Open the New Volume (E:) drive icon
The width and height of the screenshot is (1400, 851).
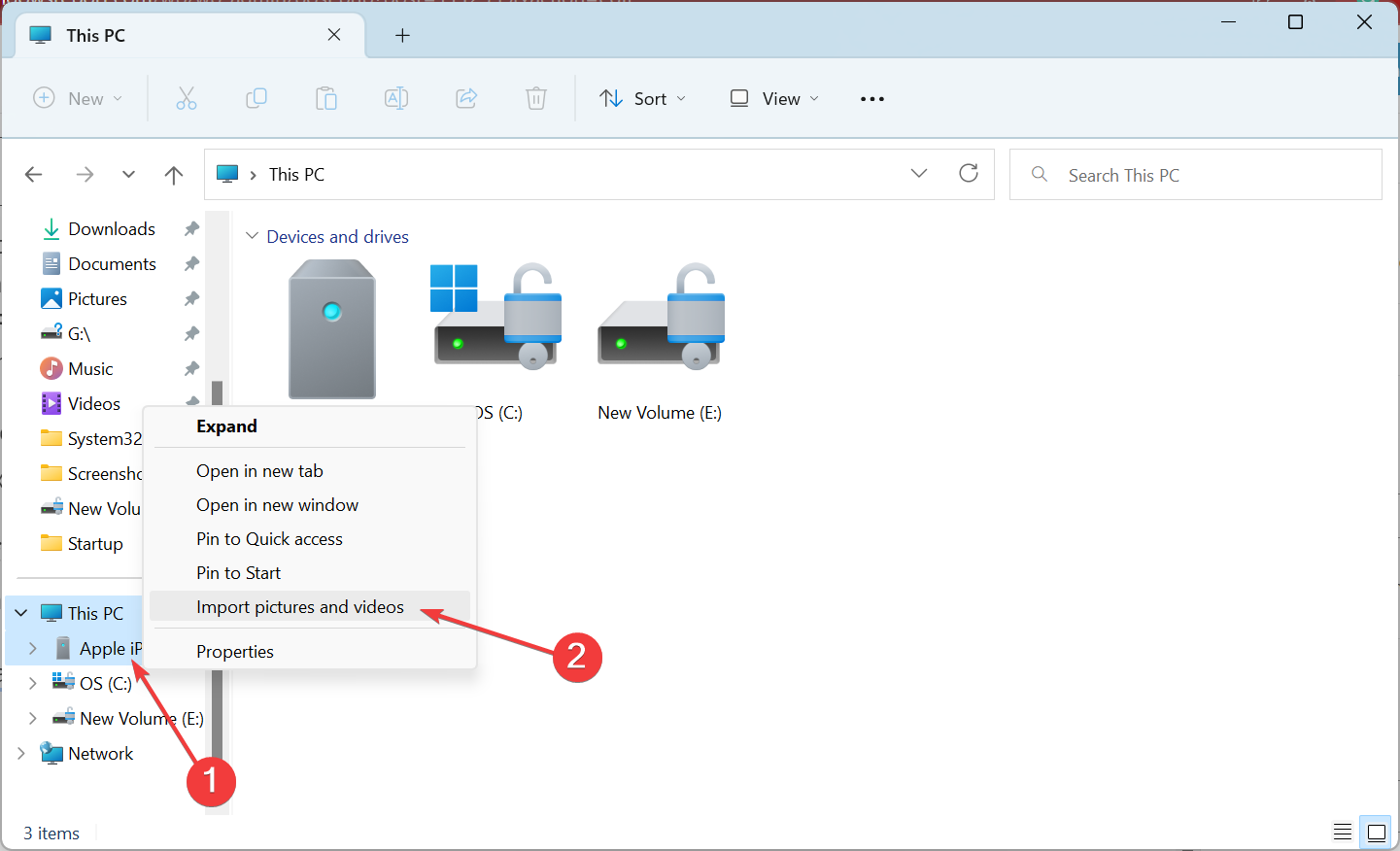[661, 317]
